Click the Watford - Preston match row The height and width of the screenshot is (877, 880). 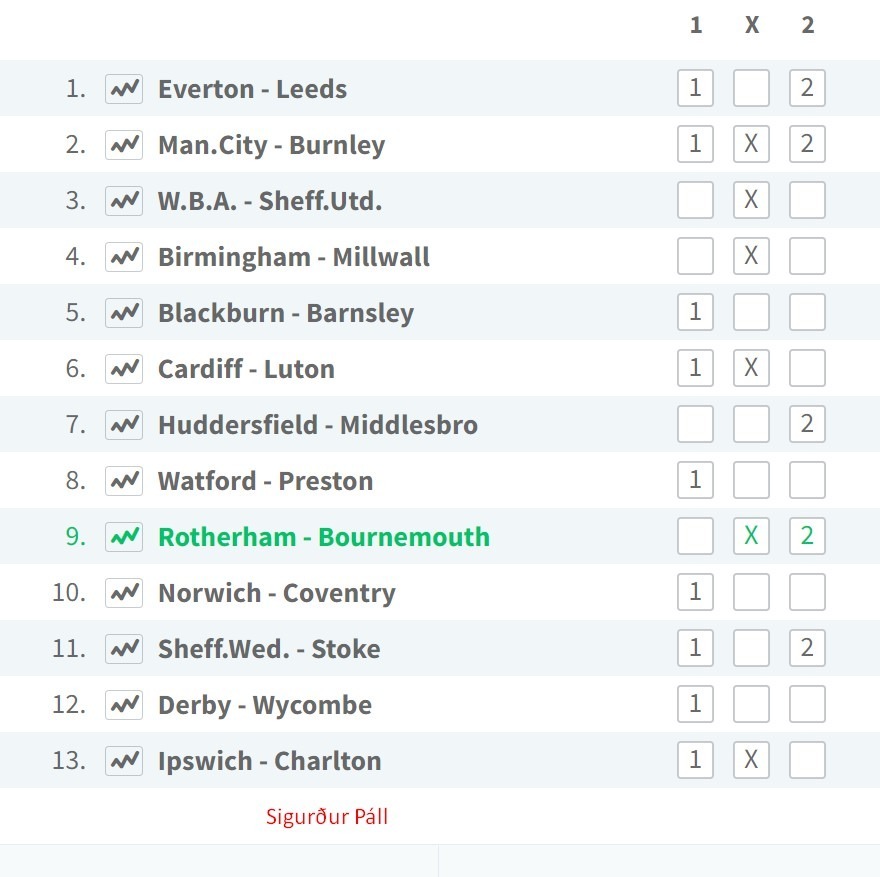coord(440,480)
